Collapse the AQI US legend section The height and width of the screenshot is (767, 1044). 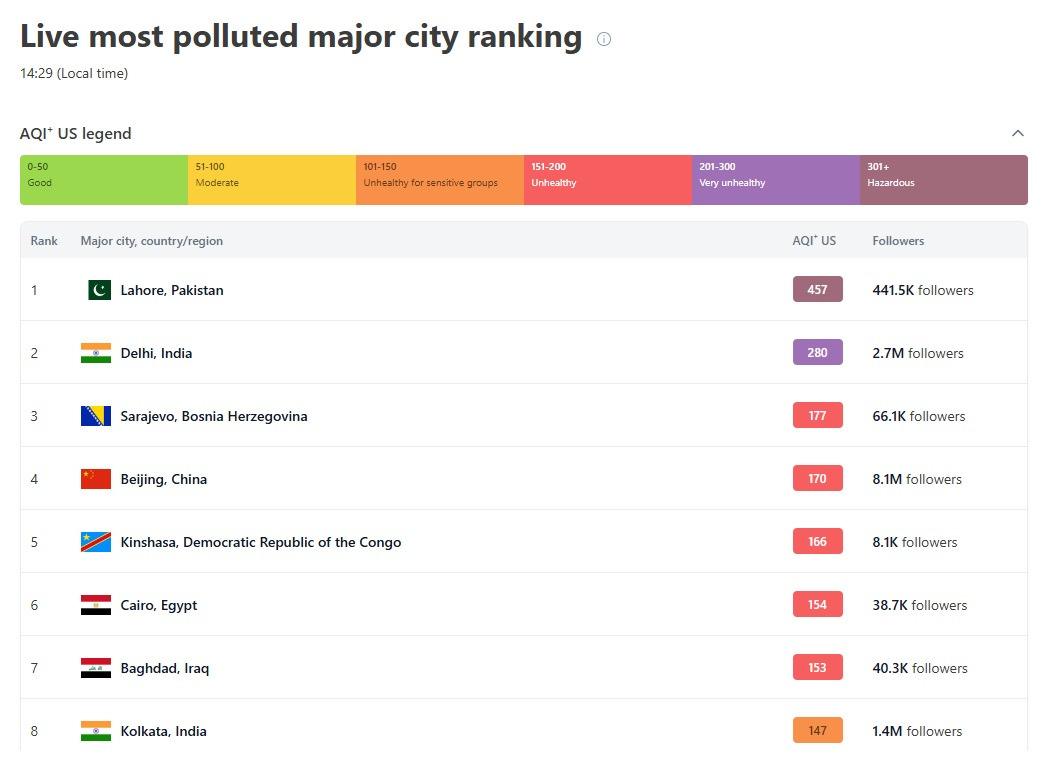(1018, 133)
